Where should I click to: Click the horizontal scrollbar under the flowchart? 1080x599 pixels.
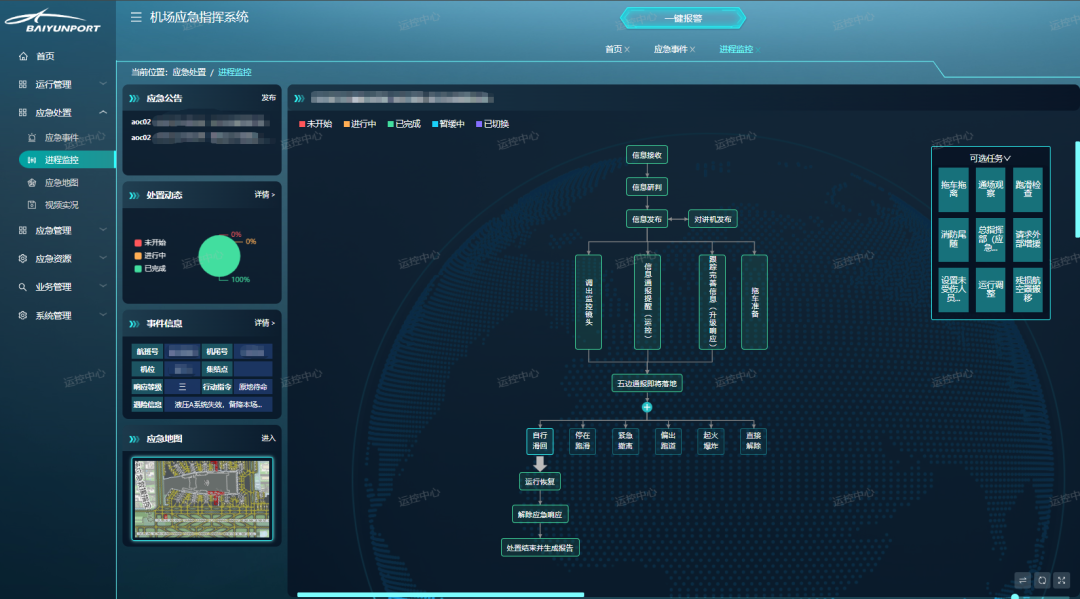(x=441, y=594)
